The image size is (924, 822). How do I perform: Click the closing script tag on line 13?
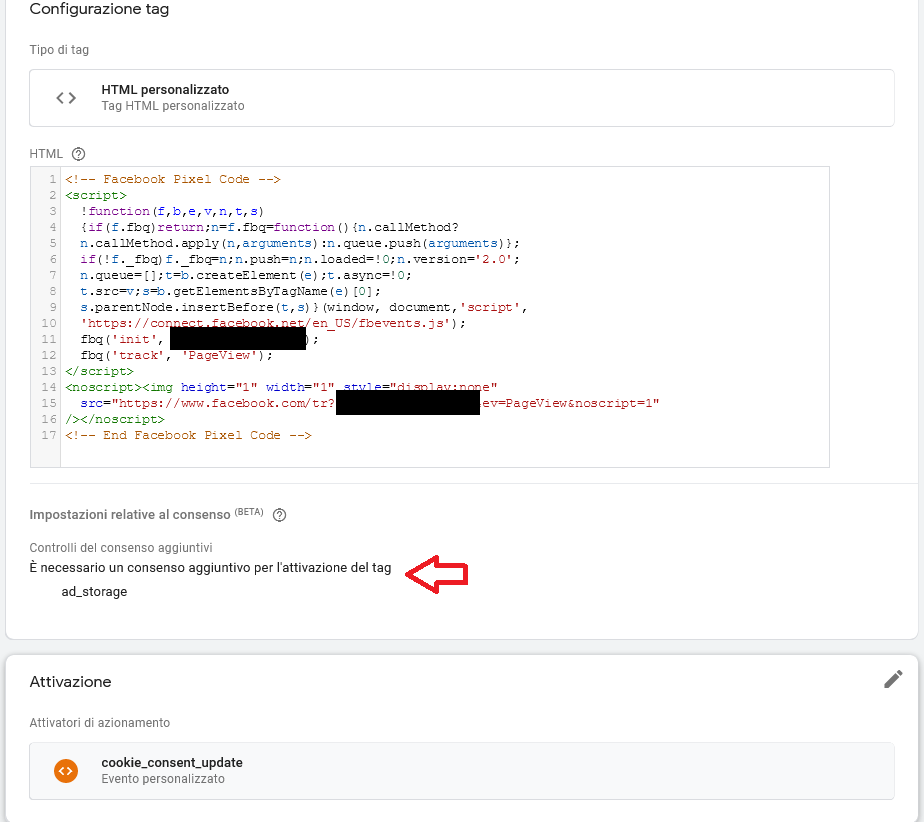click(x=99, y=371)
